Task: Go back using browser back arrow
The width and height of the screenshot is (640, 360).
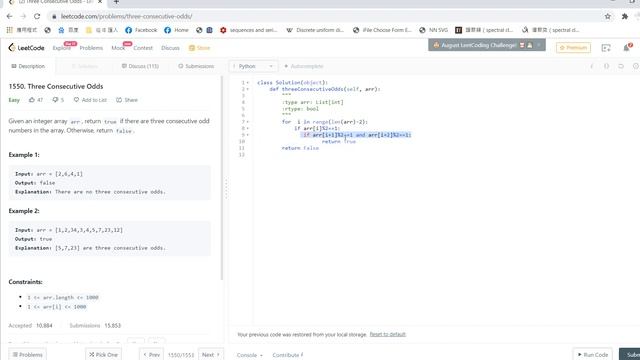Action: 9,16
